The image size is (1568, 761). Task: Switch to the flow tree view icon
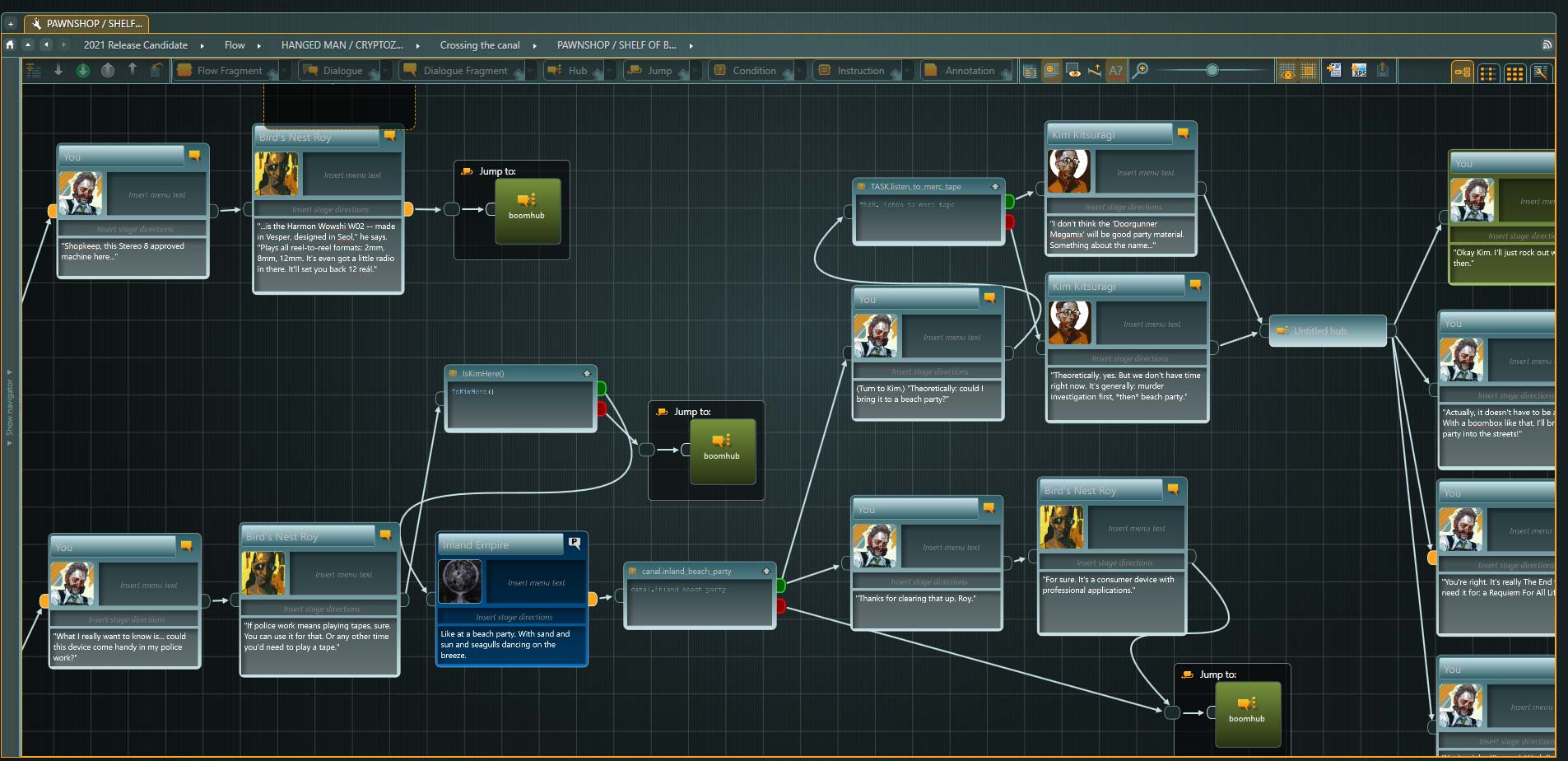[1463, 72]
